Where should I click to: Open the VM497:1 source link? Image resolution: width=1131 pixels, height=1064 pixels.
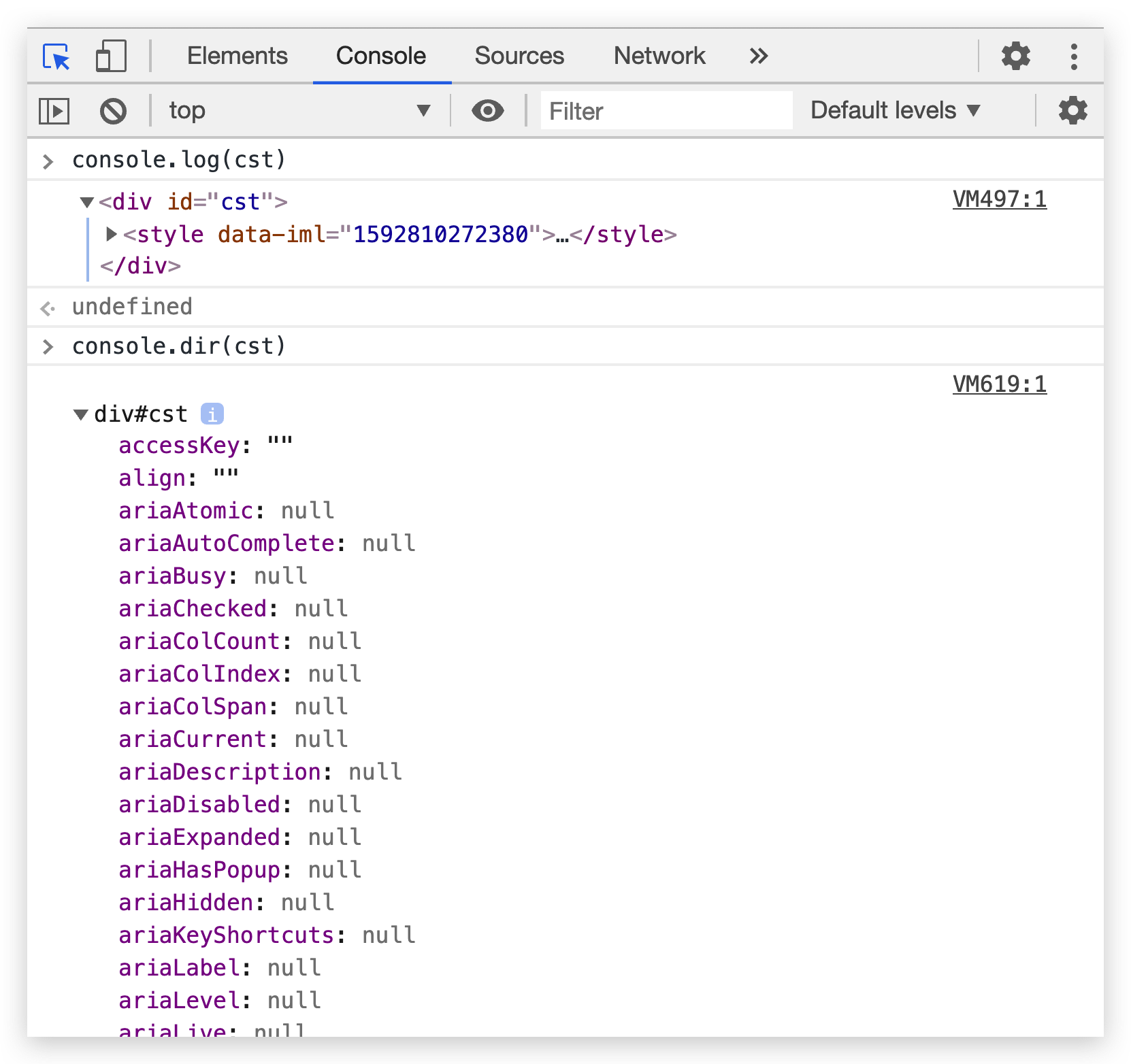999,199
